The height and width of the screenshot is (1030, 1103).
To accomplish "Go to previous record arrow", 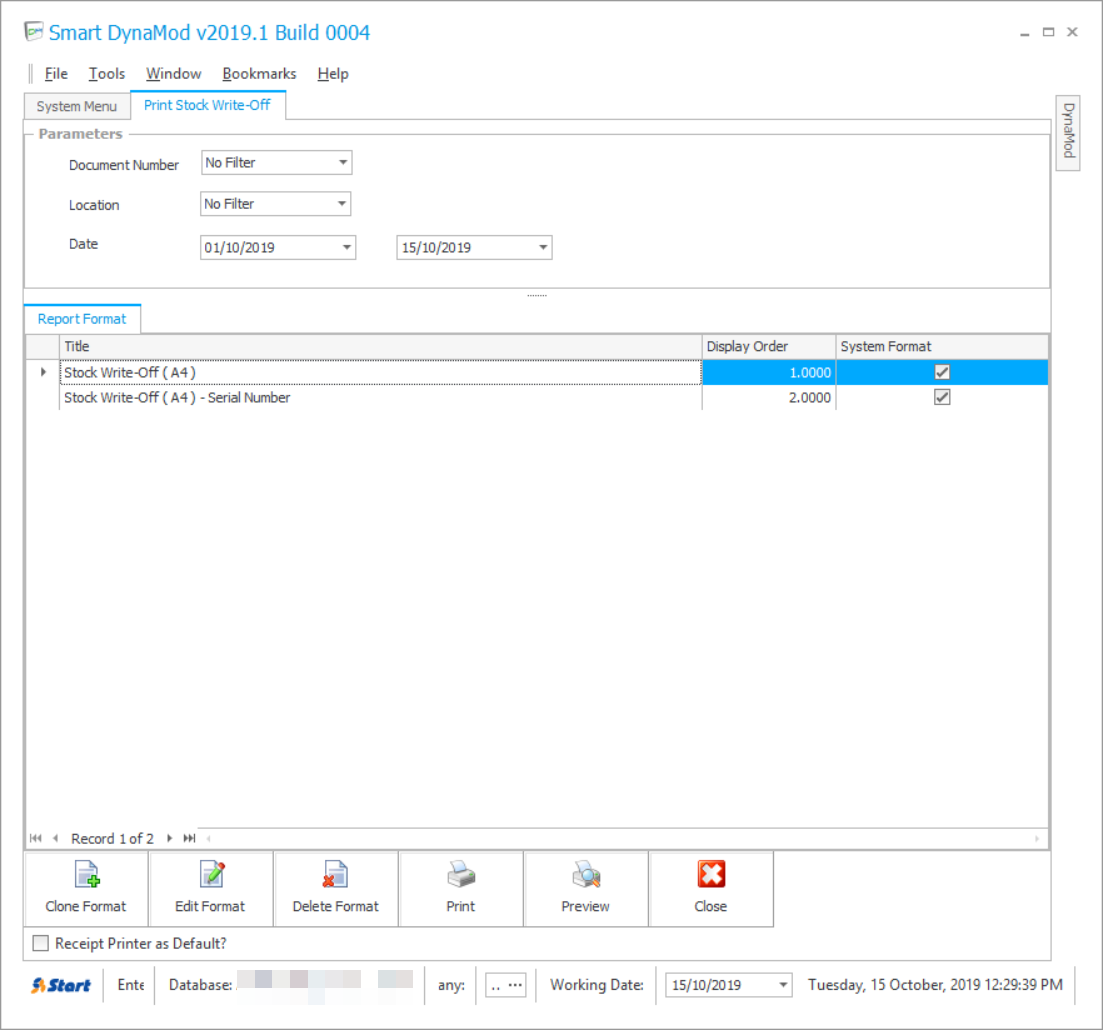I will click(55, 838).
